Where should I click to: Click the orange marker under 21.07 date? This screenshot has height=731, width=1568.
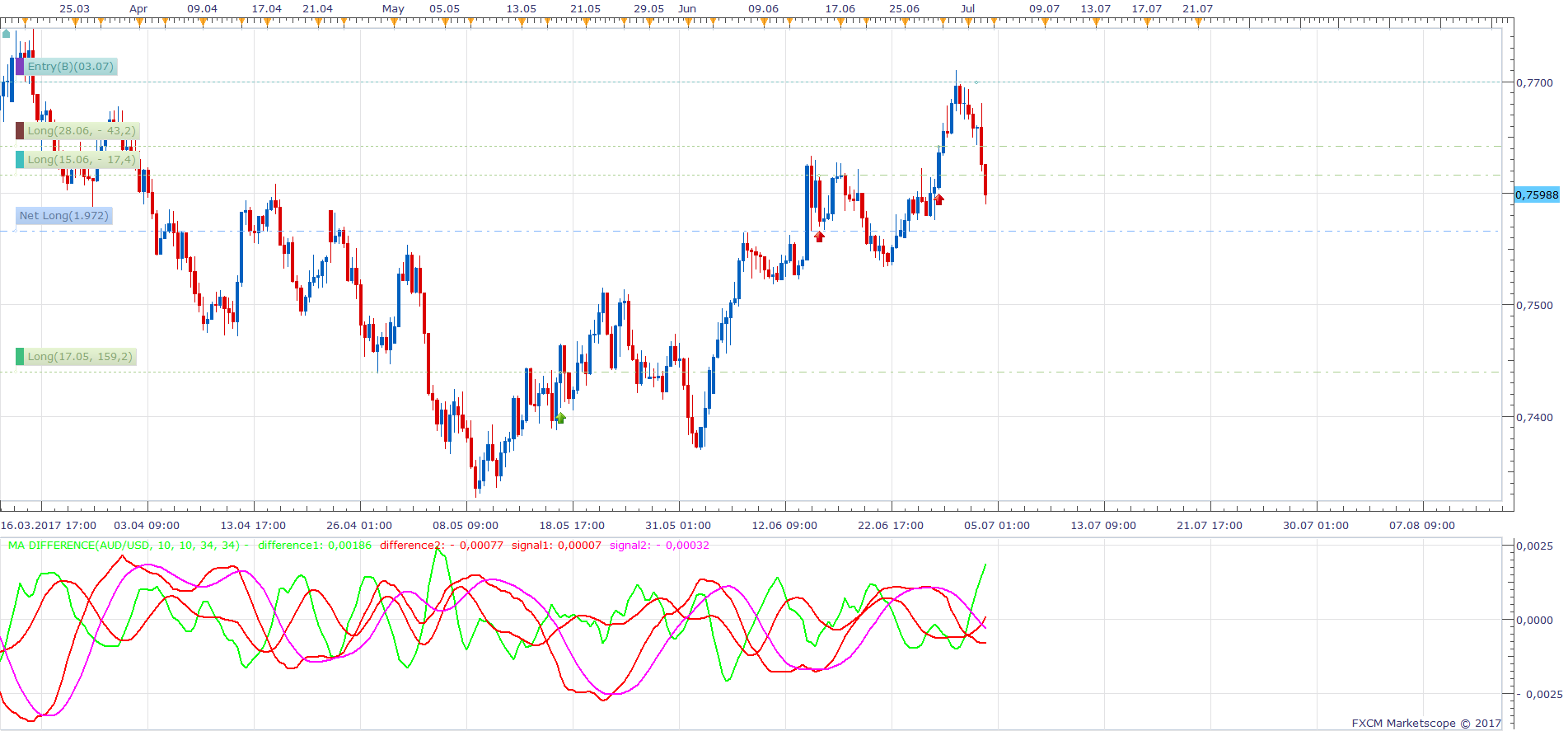coord(1198,23)
